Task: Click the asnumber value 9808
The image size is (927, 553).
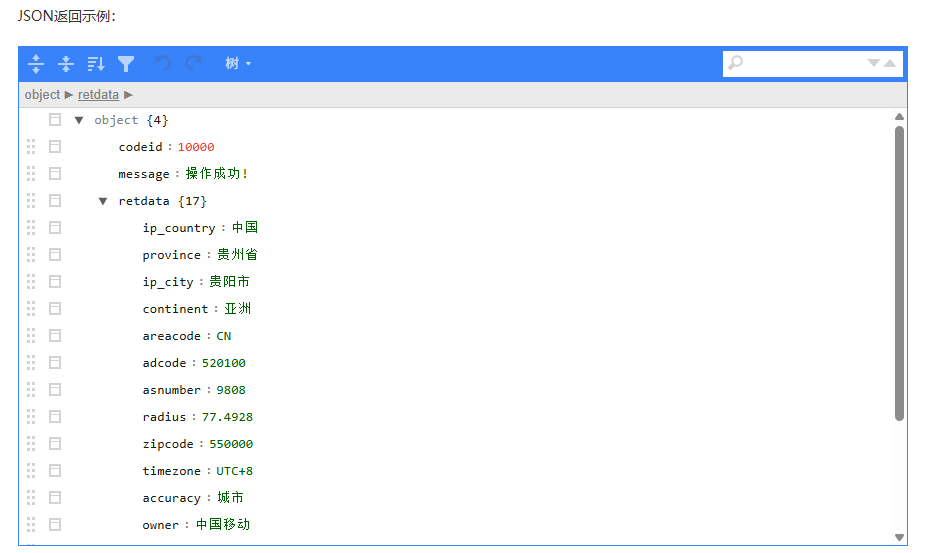Action: coord(231,390)
